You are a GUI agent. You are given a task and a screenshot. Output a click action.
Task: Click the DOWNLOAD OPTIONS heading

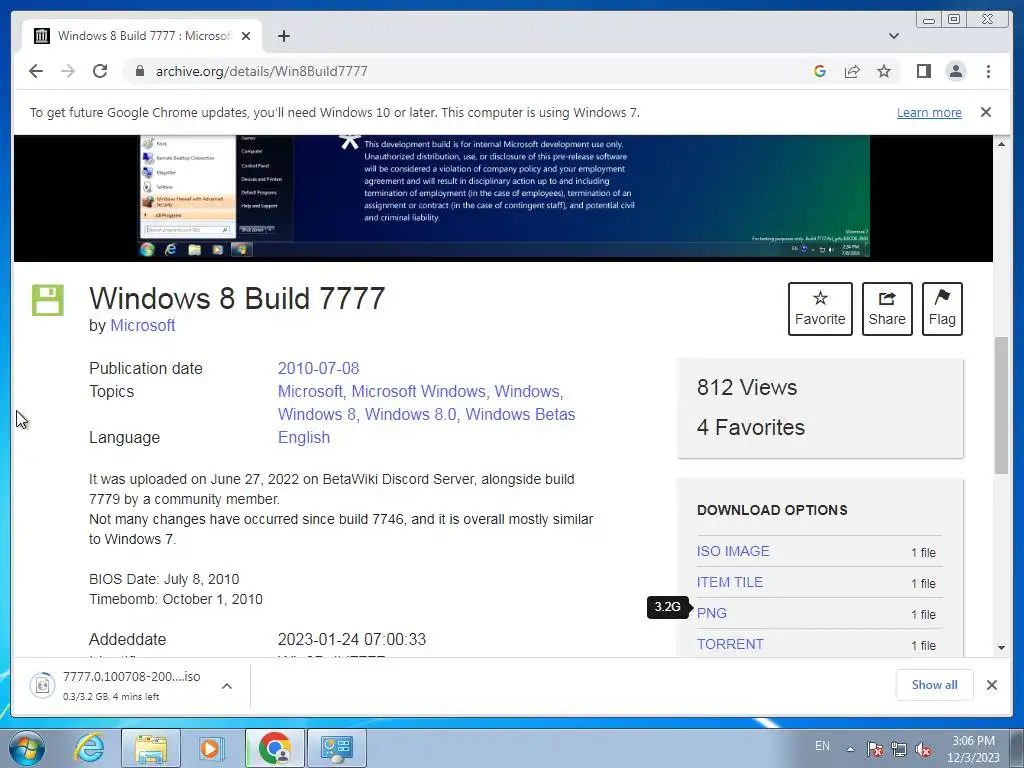[x=772, y=510]
